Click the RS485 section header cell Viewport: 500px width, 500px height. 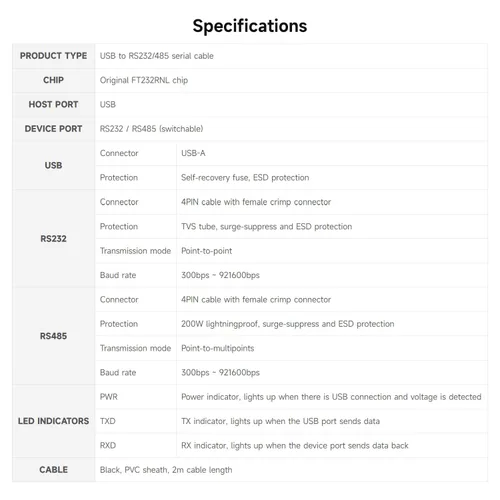53,336
